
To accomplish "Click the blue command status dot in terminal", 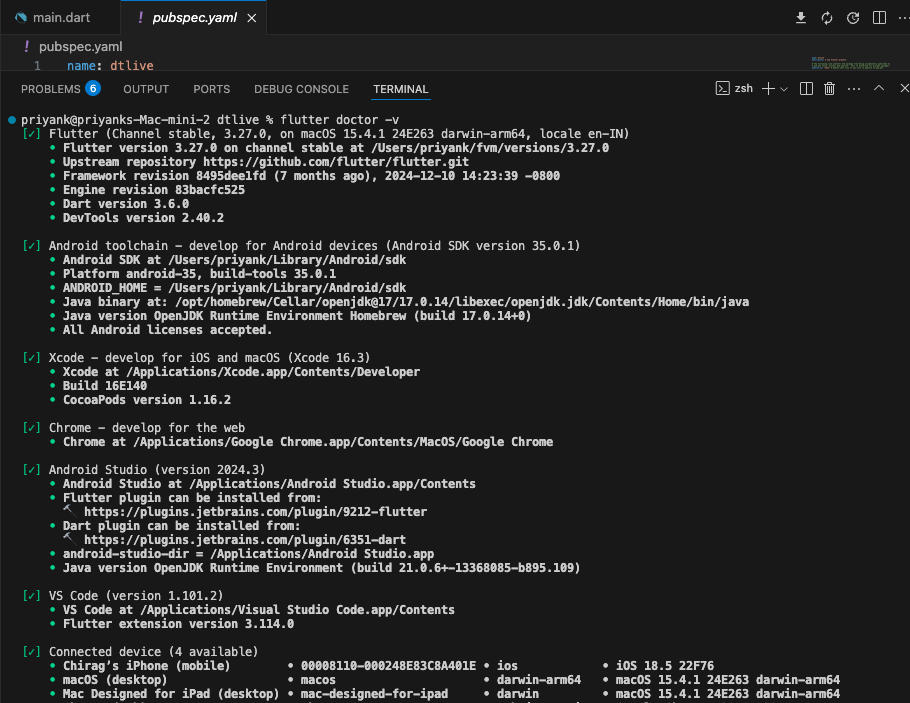I will point(12,120).
